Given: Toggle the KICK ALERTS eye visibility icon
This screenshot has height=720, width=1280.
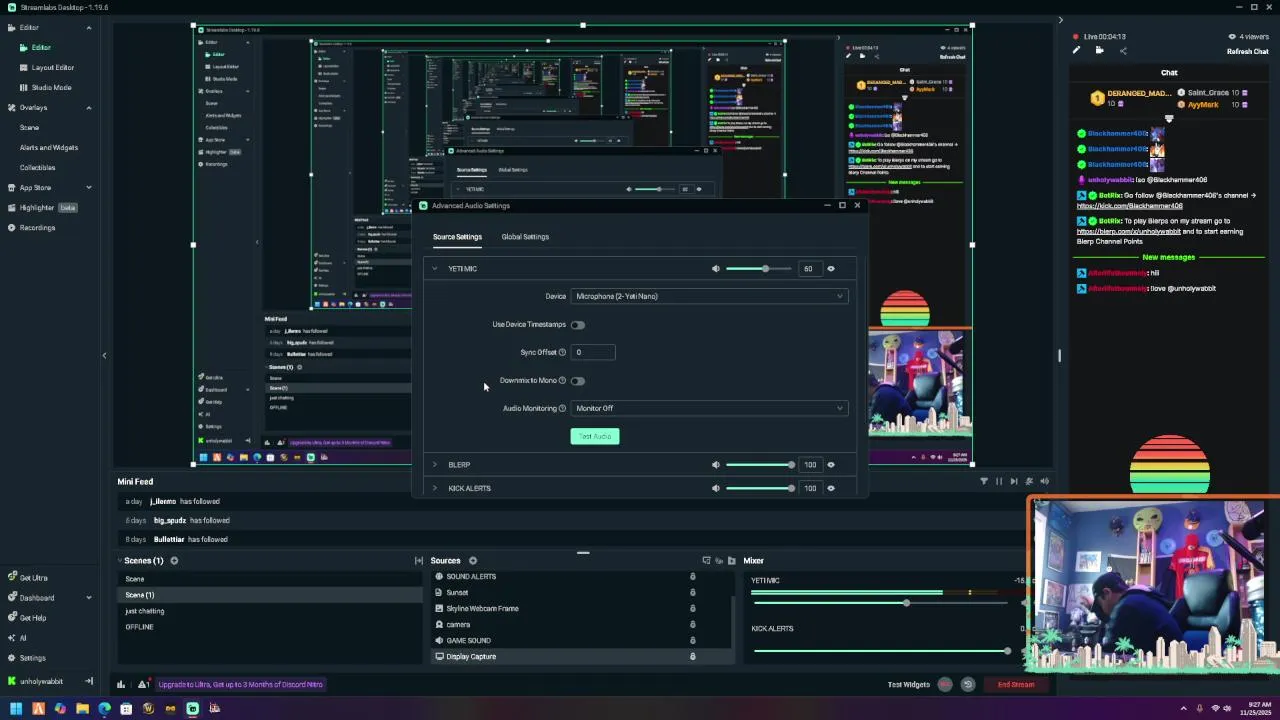Looking at the screenshot, I should click(x=831, y=488).
